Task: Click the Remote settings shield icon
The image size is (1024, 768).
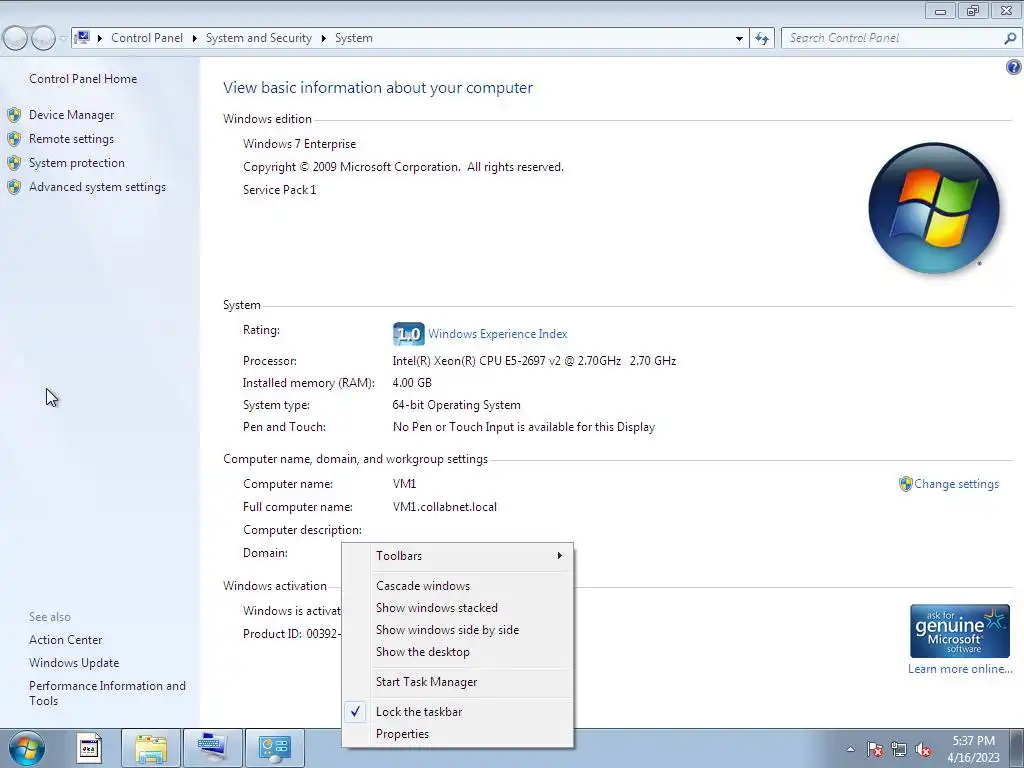Action: (x=14, y=139)
